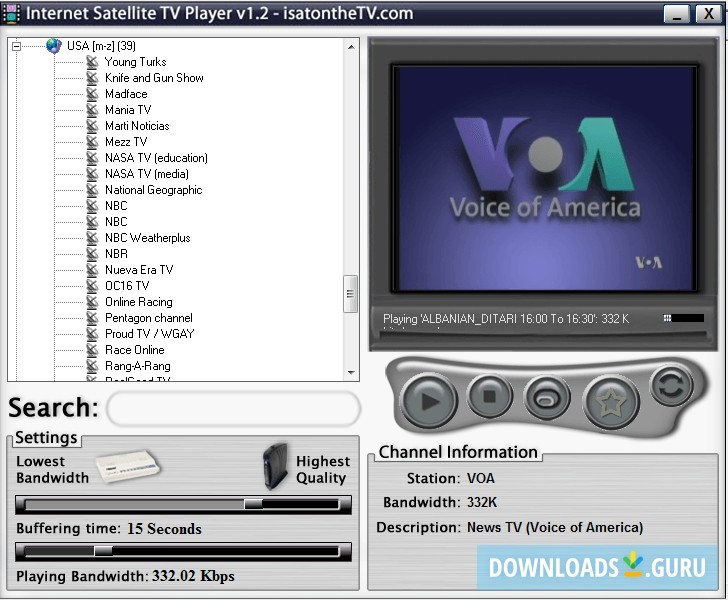Close the TV Player window

point(708,14)
